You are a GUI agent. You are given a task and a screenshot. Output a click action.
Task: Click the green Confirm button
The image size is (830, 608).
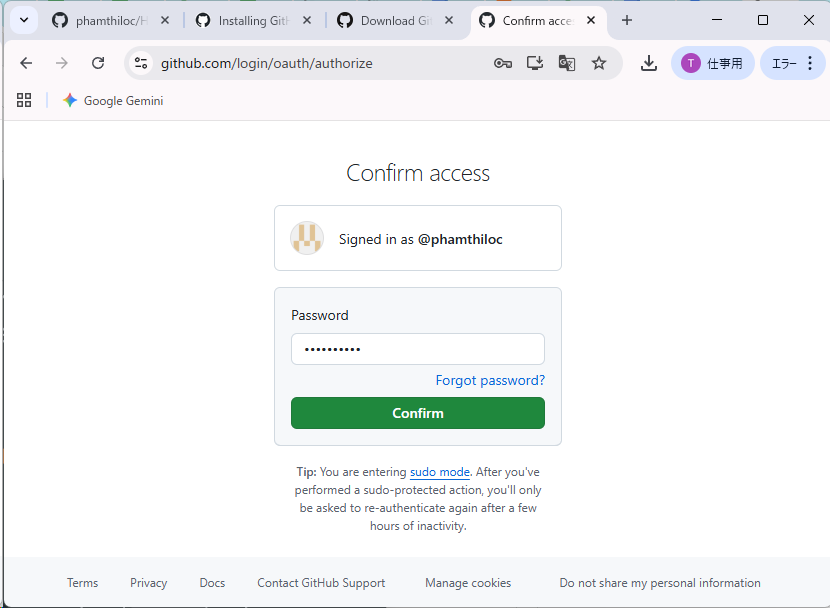tap(418, 413)
